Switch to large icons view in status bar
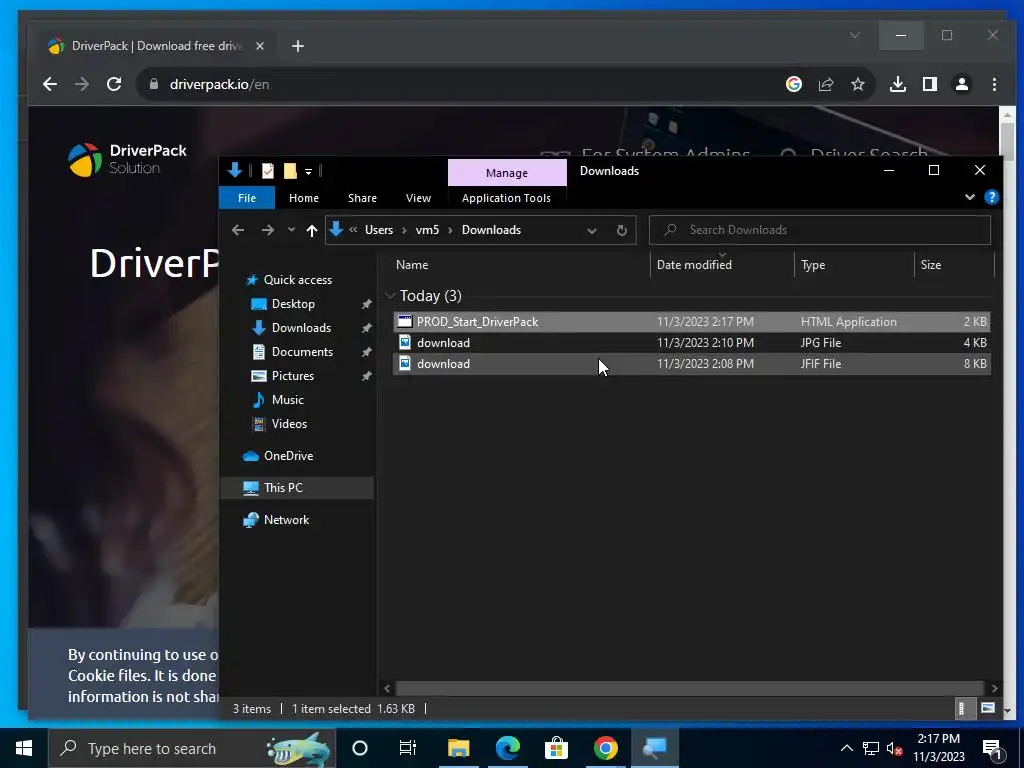The image size is (1024, 768). point(987,708)
